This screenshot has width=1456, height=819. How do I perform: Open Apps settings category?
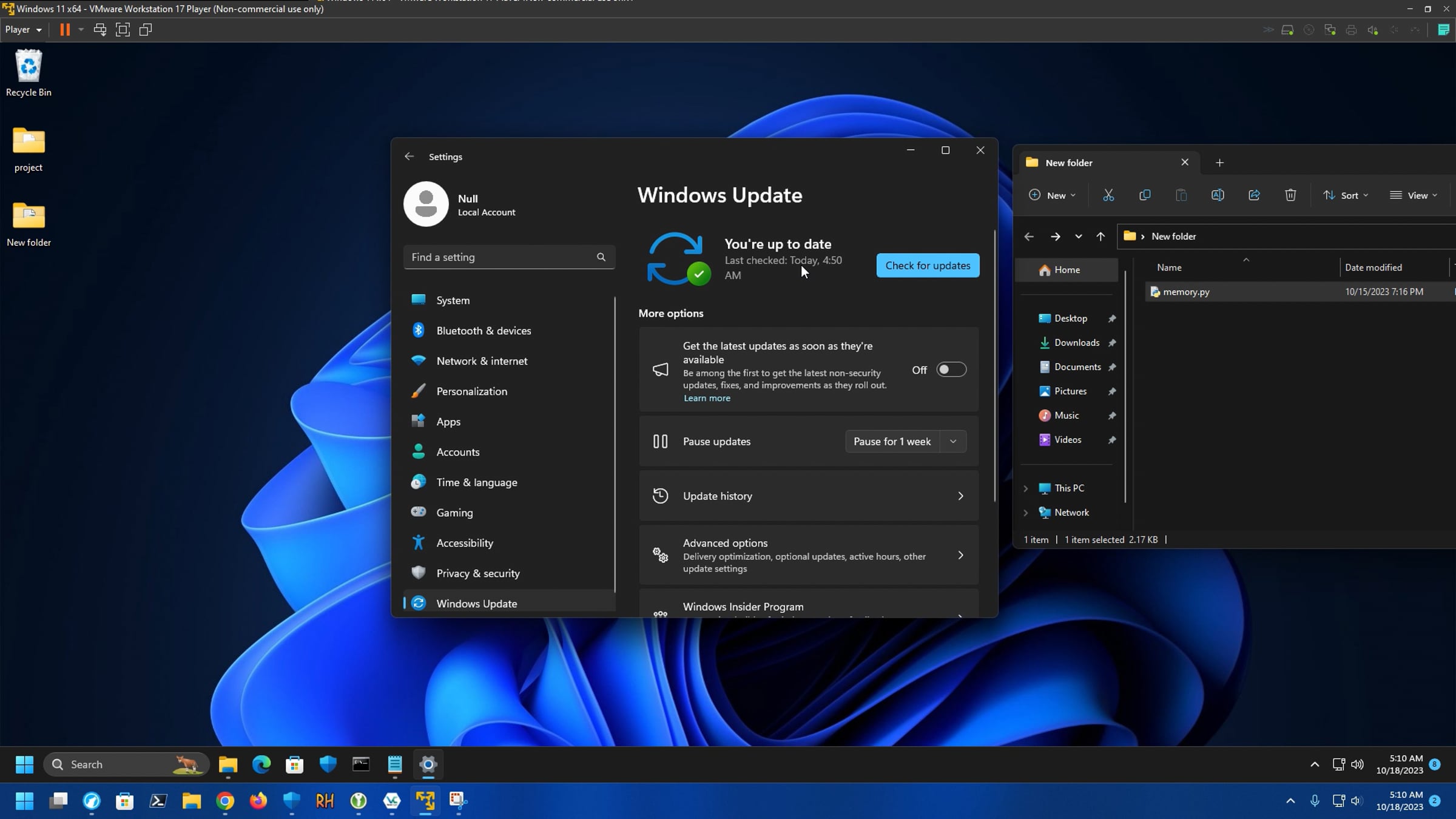509,422
